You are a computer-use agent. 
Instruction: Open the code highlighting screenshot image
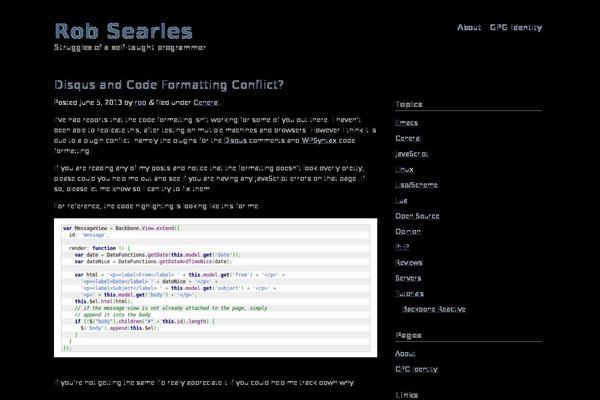[215, 288]
